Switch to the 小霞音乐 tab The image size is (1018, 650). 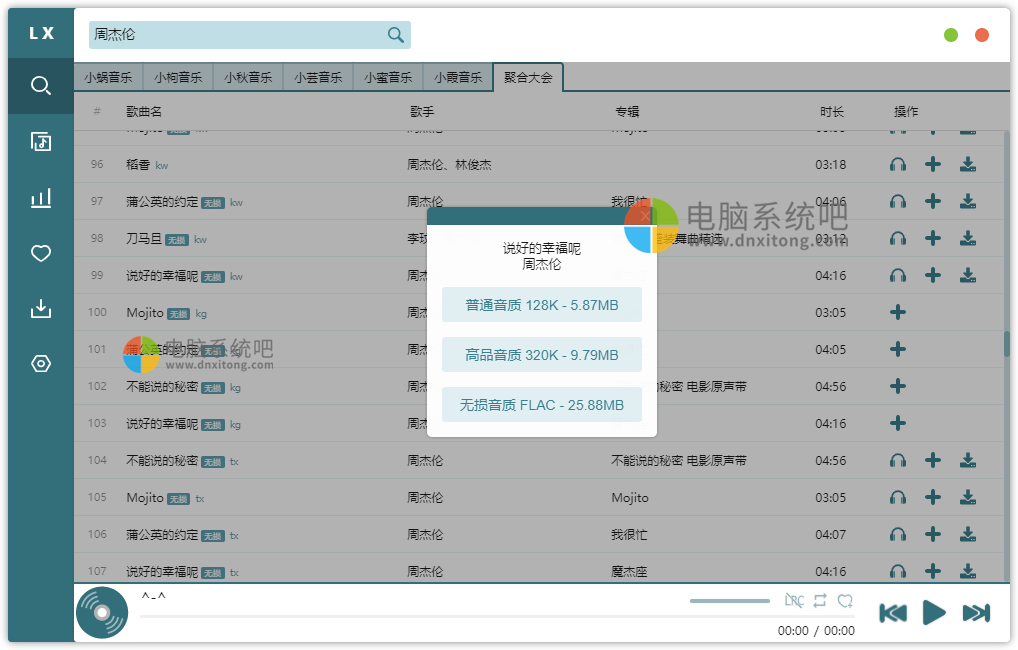[x=458, y=77]
